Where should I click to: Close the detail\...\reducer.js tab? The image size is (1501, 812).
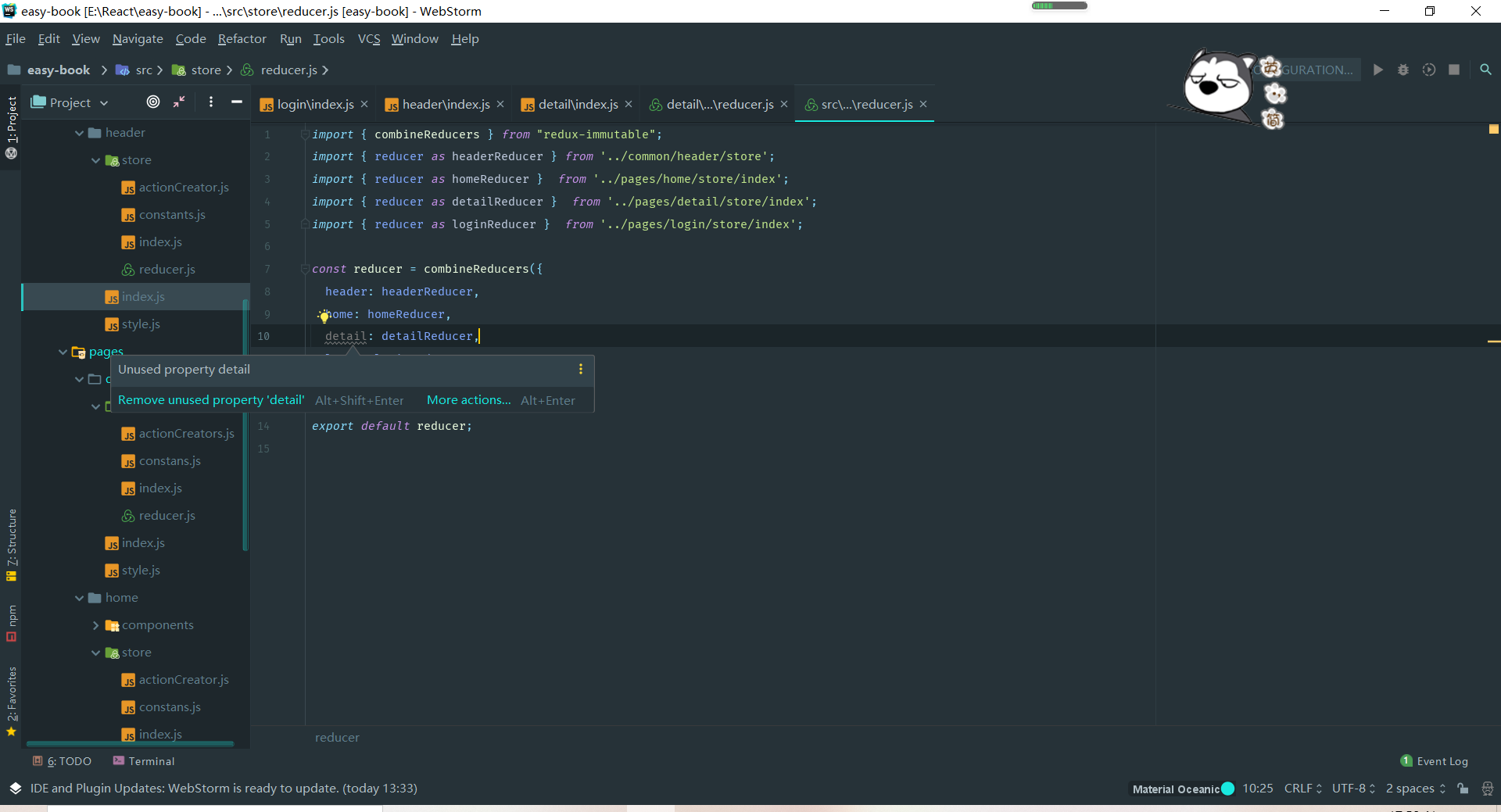point(784,104)
